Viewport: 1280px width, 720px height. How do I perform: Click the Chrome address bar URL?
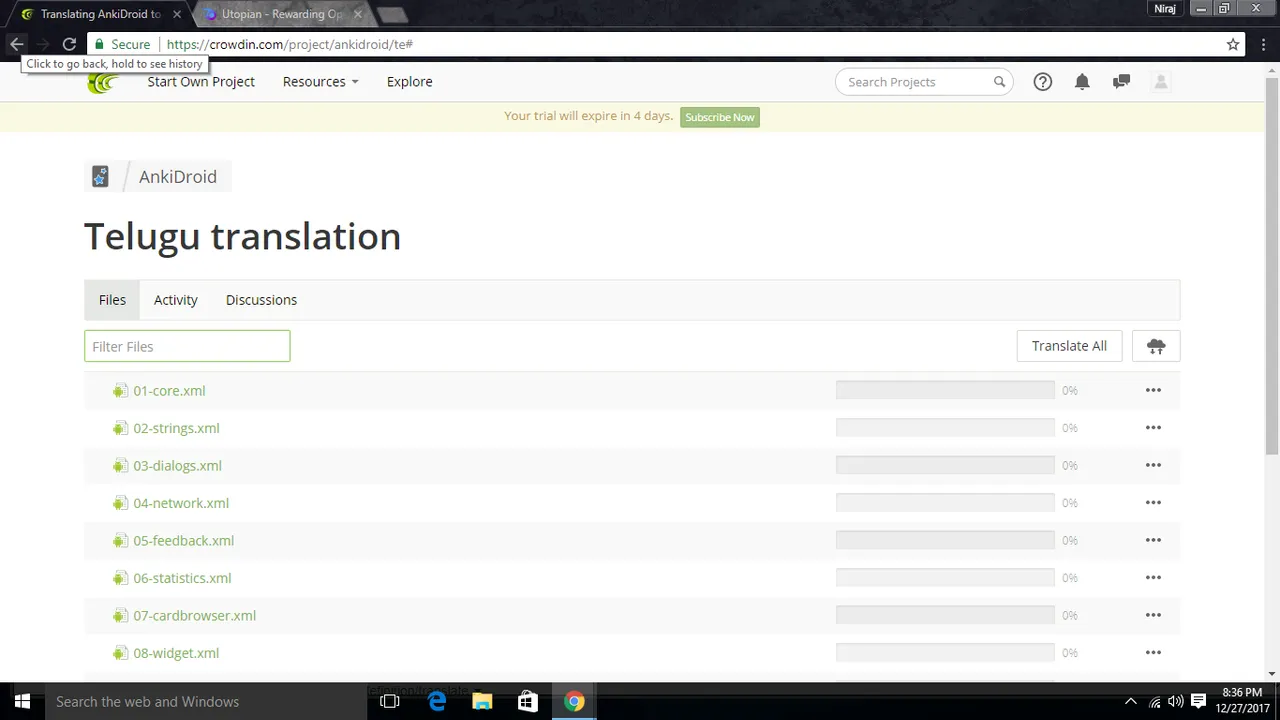tap(290, 44)
